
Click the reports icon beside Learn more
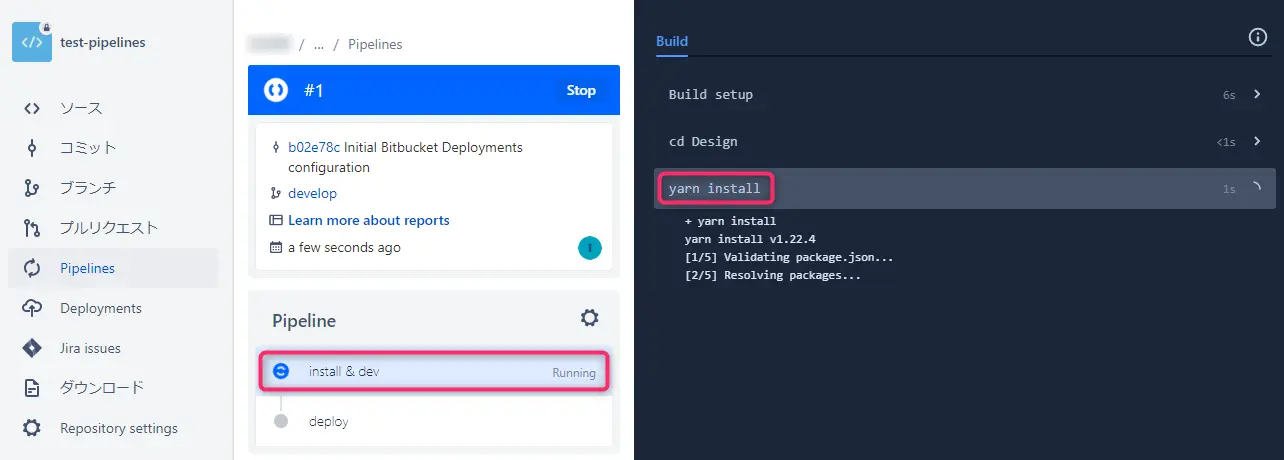pos(276,220)
